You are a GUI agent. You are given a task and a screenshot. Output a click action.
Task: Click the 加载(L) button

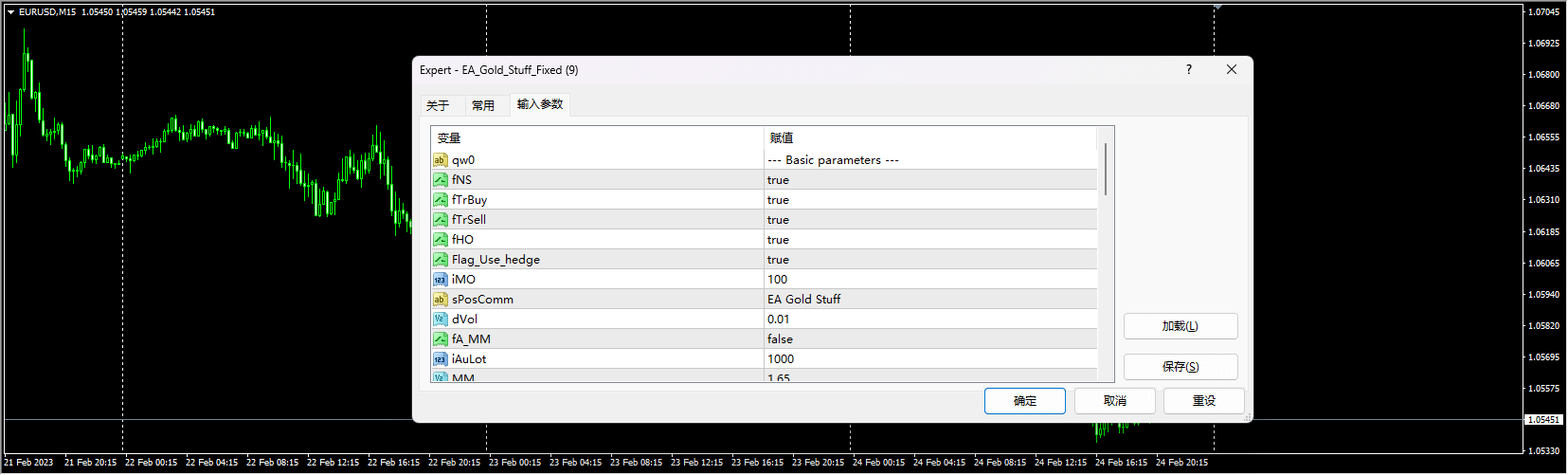[1180, 326]
